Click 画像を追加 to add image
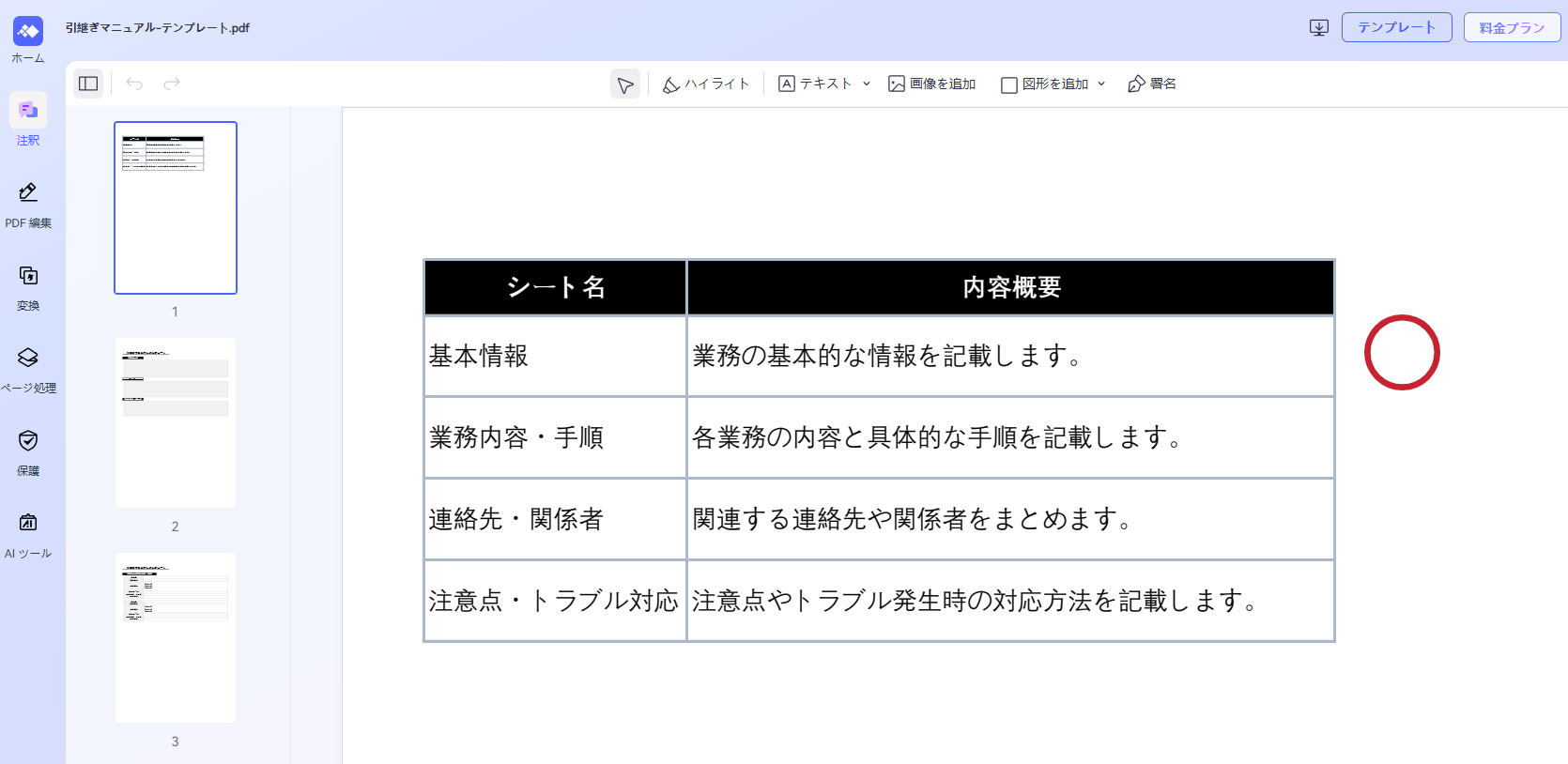The width and height of the screenshot is (1568, 764). (932, 84)
